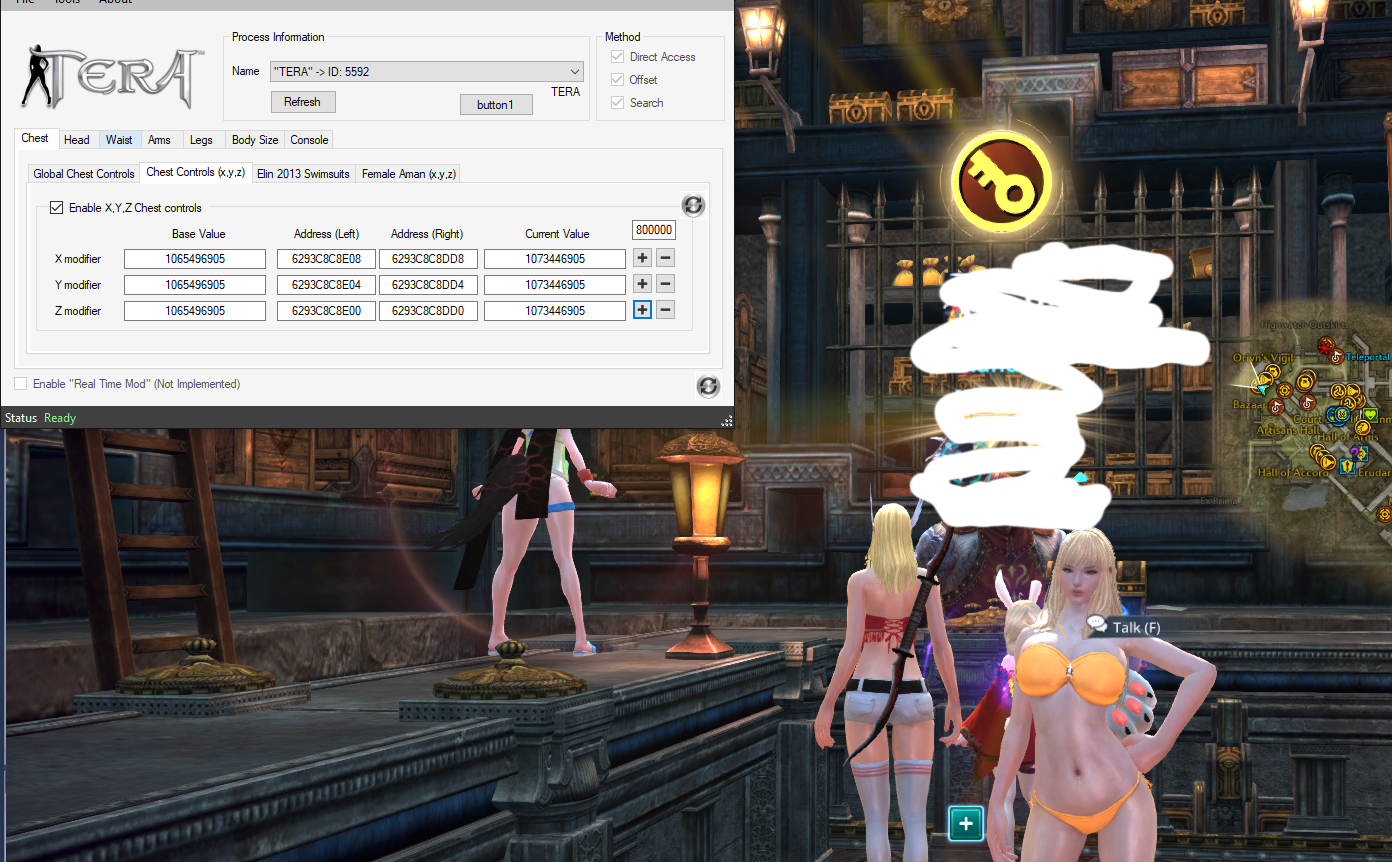
Task: Click the minus icon for X modifier
Action: pyautogui.click(x=666, y=258)
